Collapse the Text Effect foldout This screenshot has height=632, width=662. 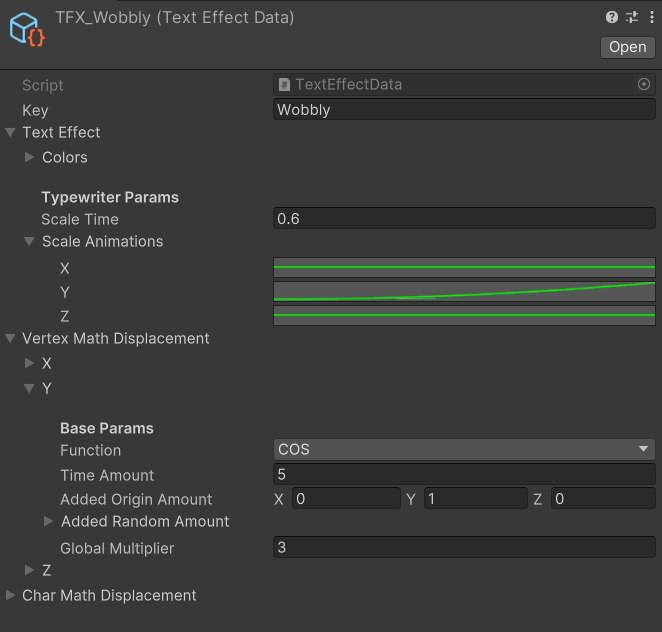(11, 133)
